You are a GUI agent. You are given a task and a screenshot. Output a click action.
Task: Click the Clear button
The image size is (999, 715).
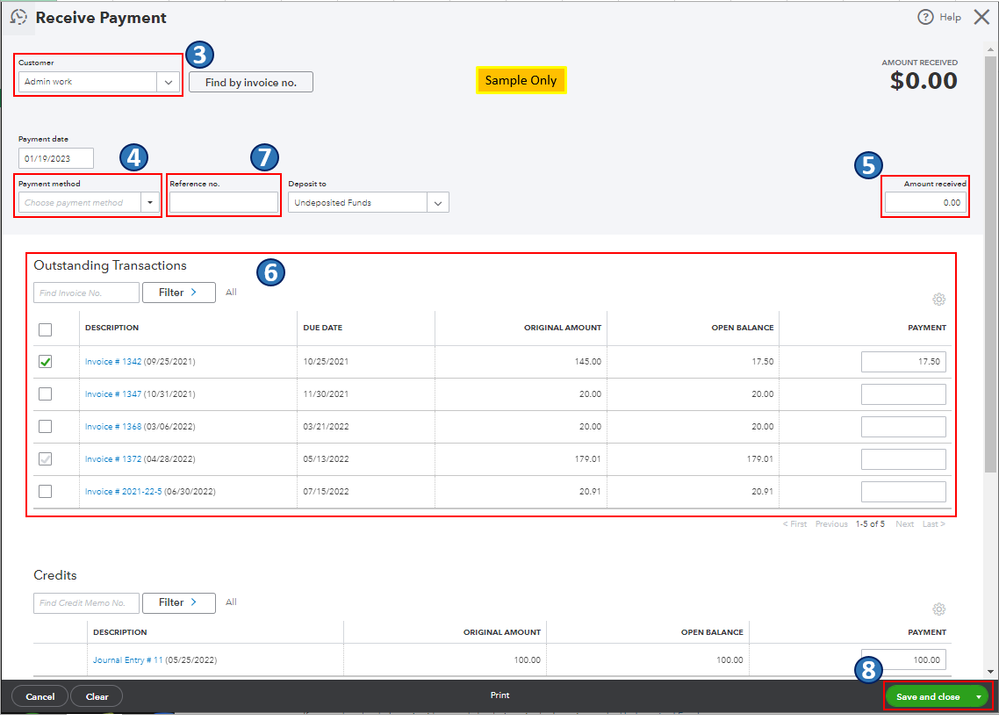tap(97, 697)
